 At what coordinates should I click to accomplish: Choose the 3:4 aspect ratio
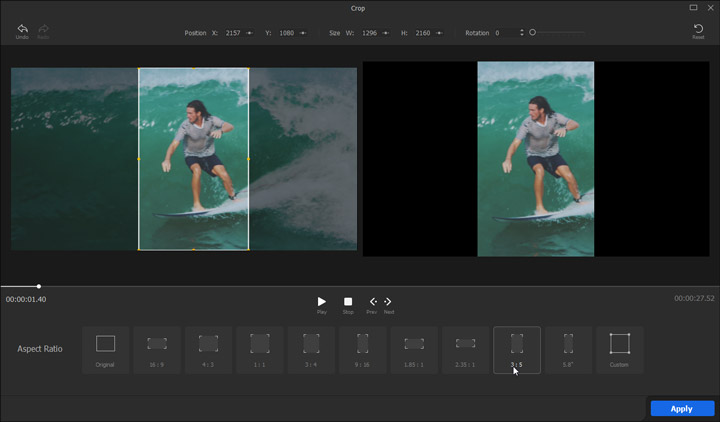click(311, 350)
